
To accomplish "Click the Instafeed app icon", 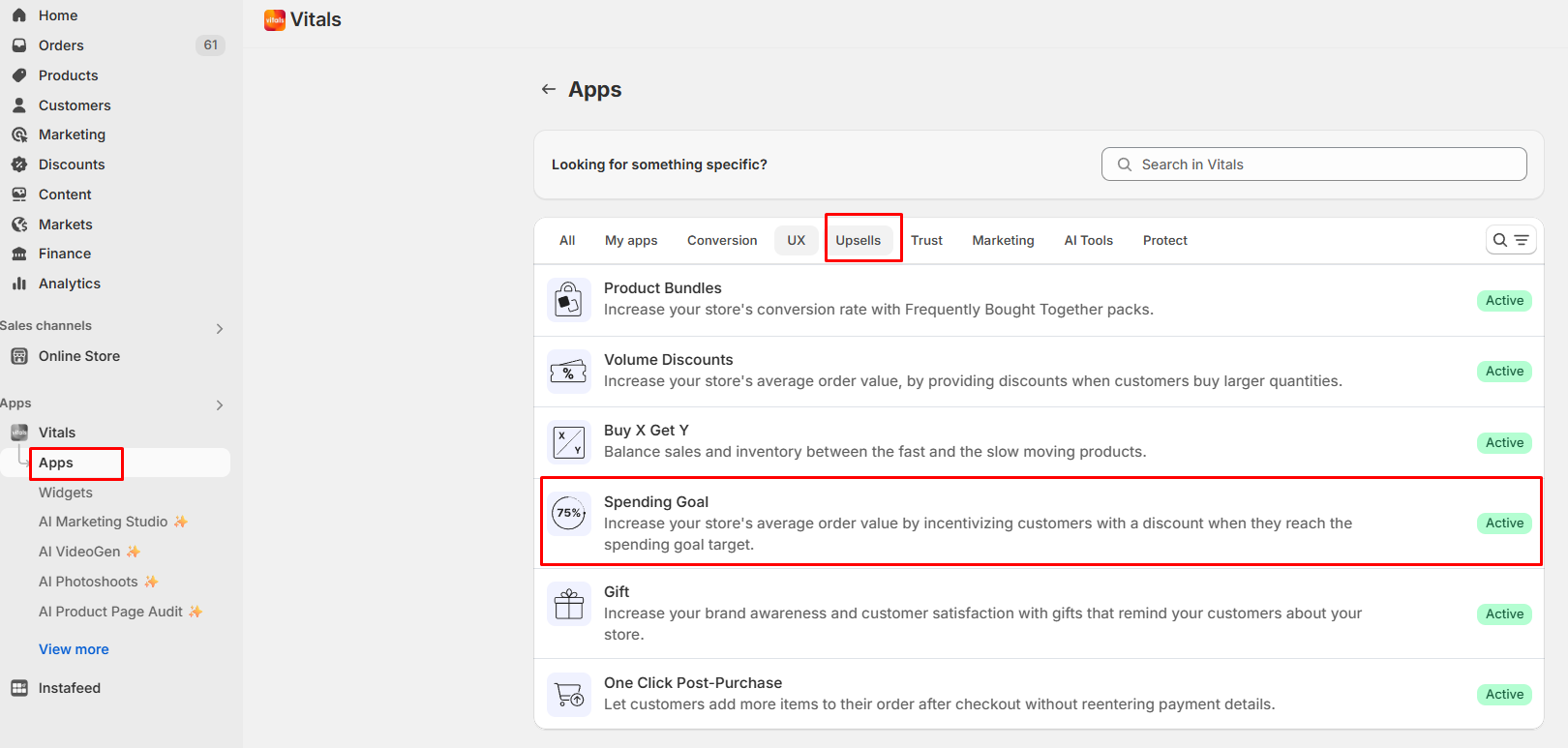I will point(19,688).
